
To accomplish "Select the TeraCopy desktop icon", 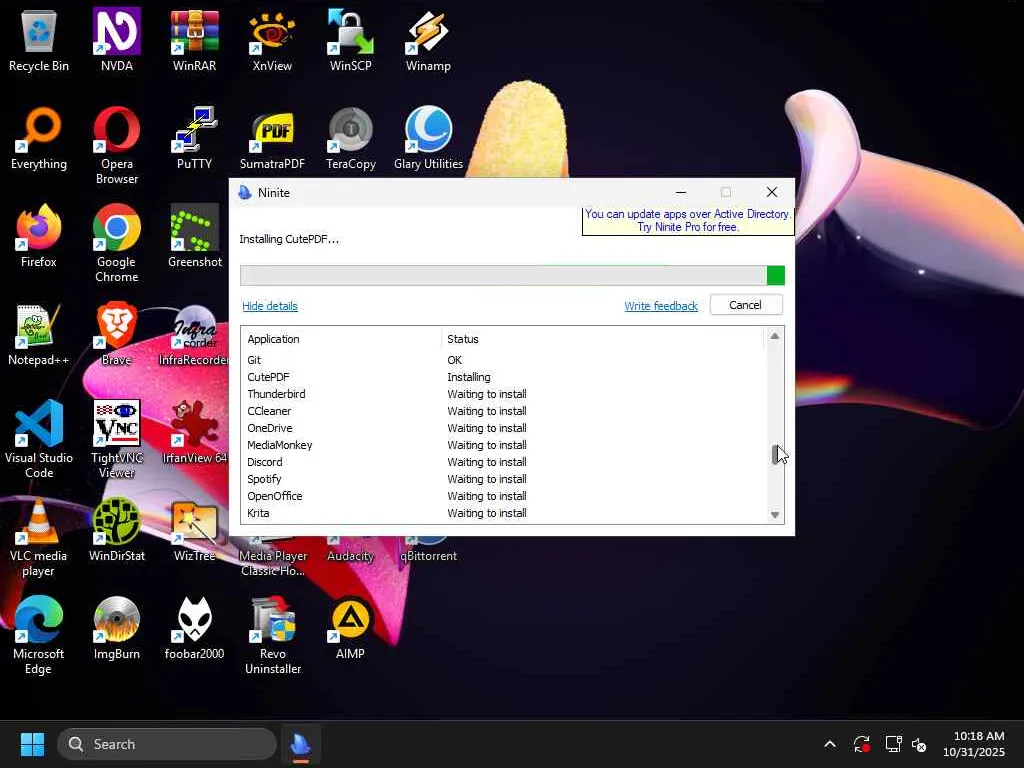I will pos(350,138).
